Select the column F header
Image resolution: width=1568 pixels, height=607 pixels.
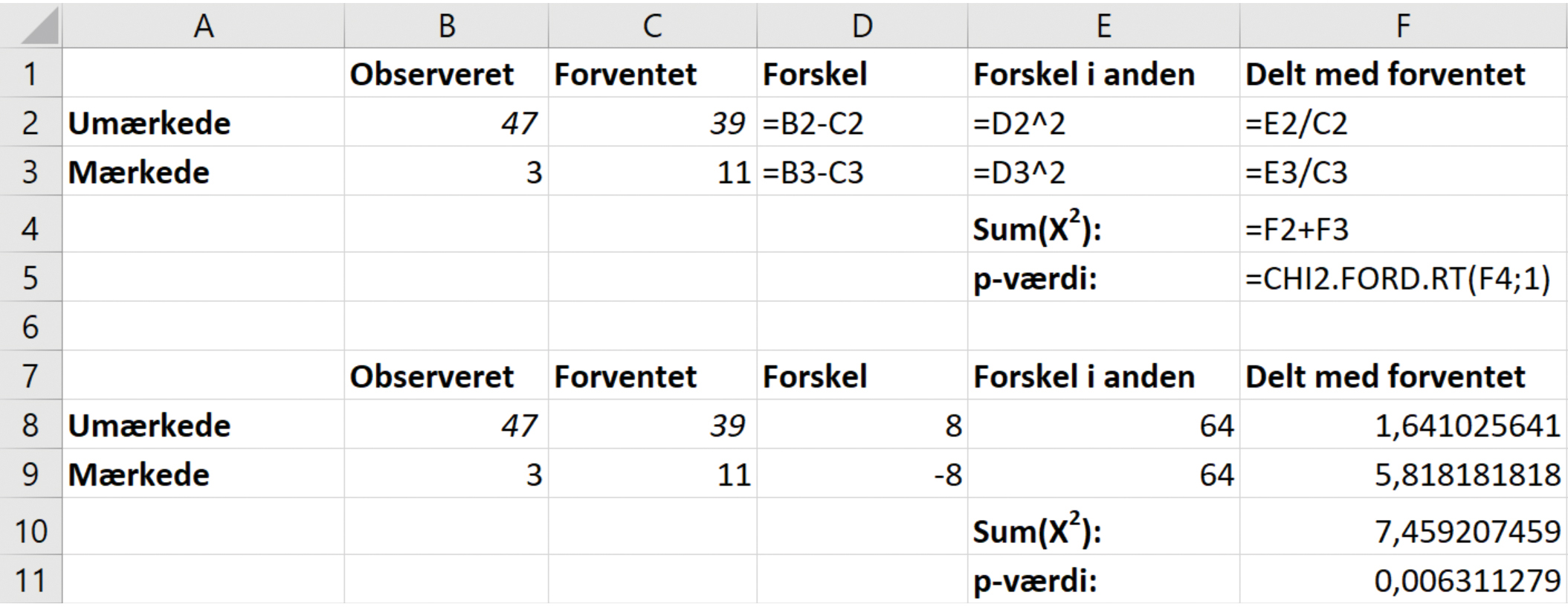(x=1402, y=27)
